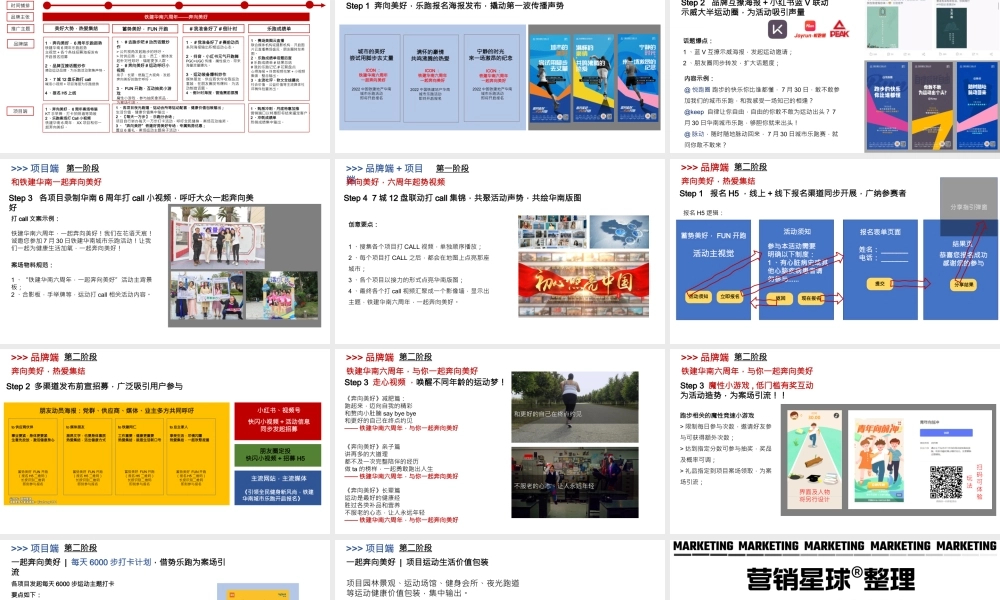The width and height of the screenshot is (1000, 600).
Task: Select the red PEAK brand logo
Action: pos(840,30)
